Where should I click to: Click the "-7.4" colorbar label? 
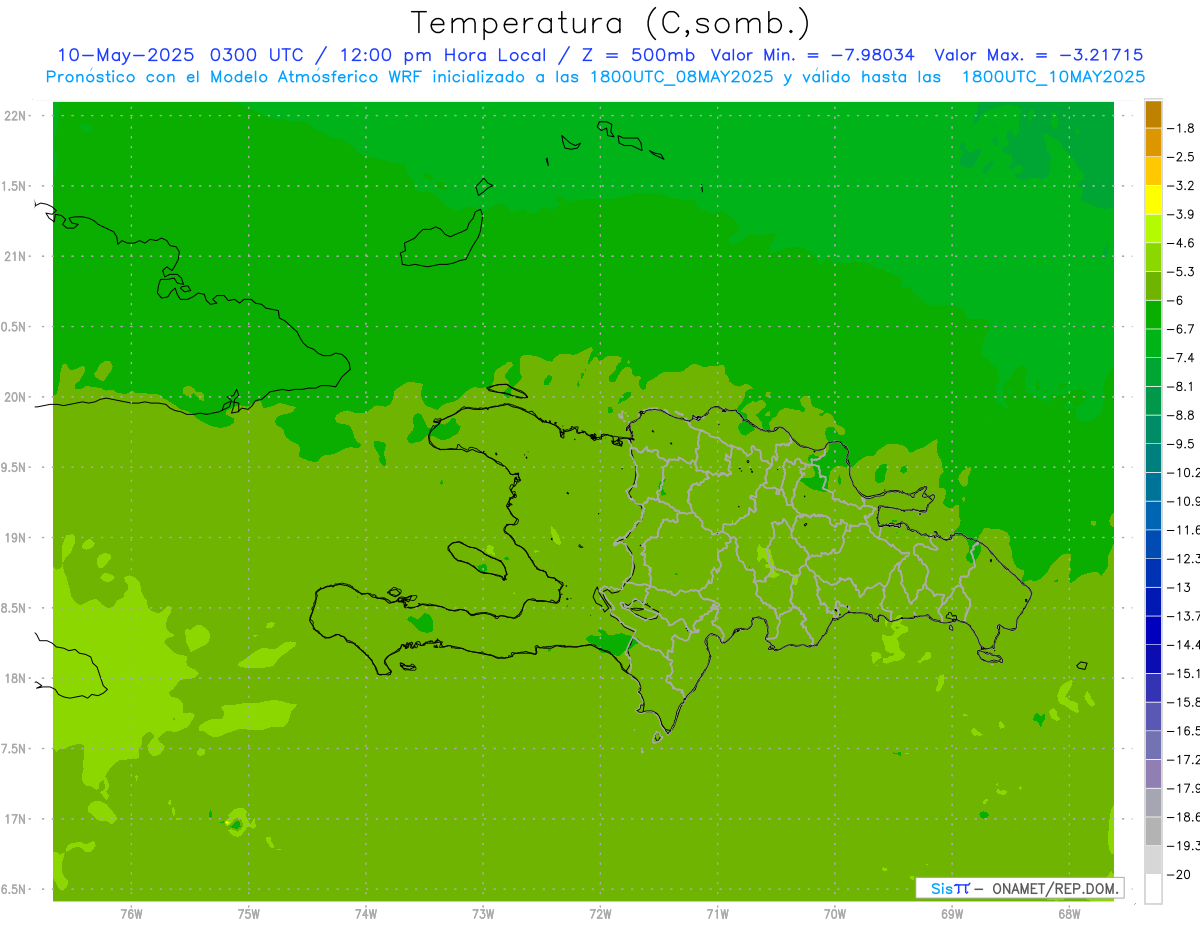pyautogui.click(x=1183, y=358)
